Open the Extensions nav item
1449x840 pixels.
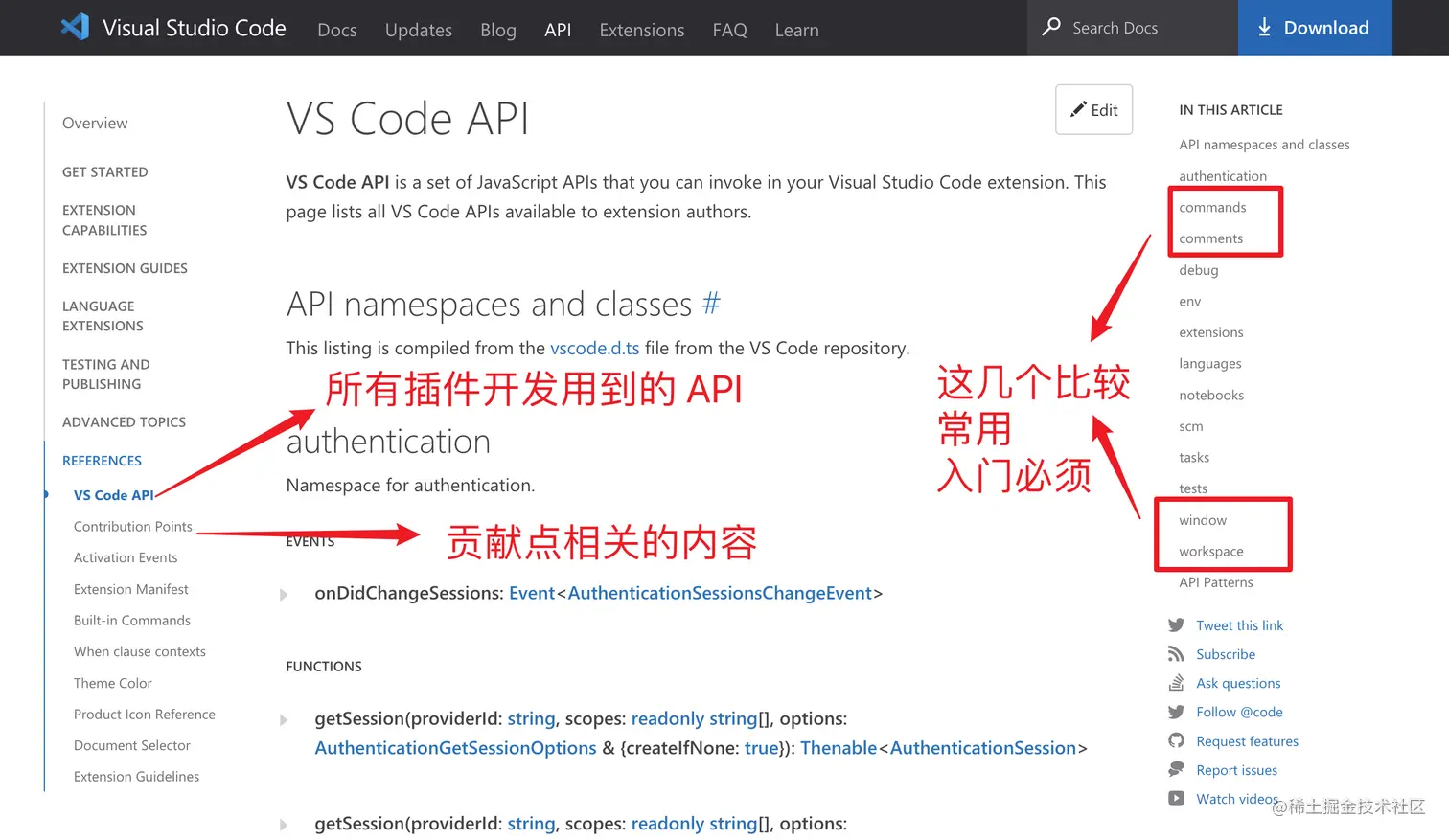[x=642, y=30]
